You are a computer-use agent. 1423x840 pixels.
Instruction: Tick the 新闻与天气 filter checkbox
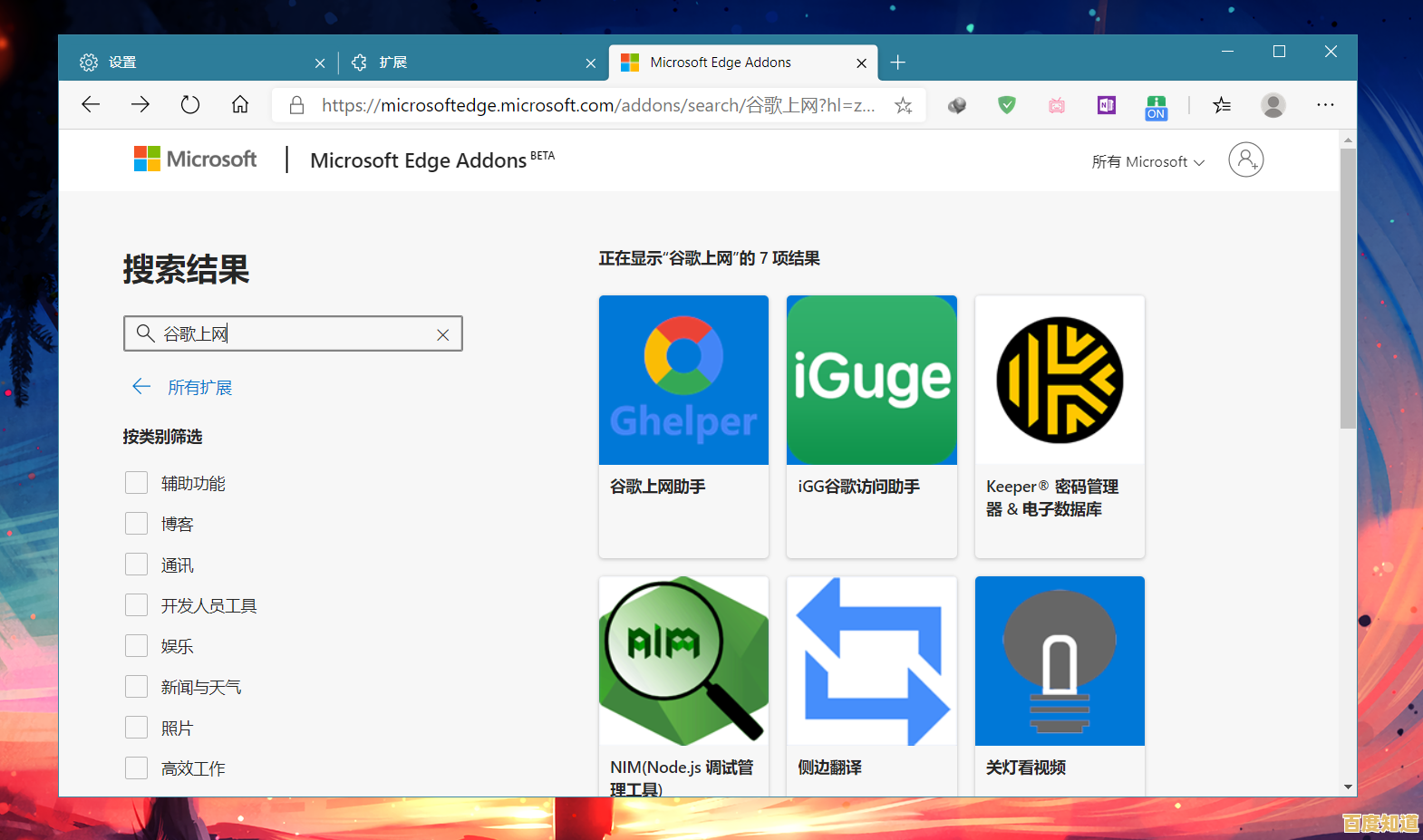click(136, 687)
